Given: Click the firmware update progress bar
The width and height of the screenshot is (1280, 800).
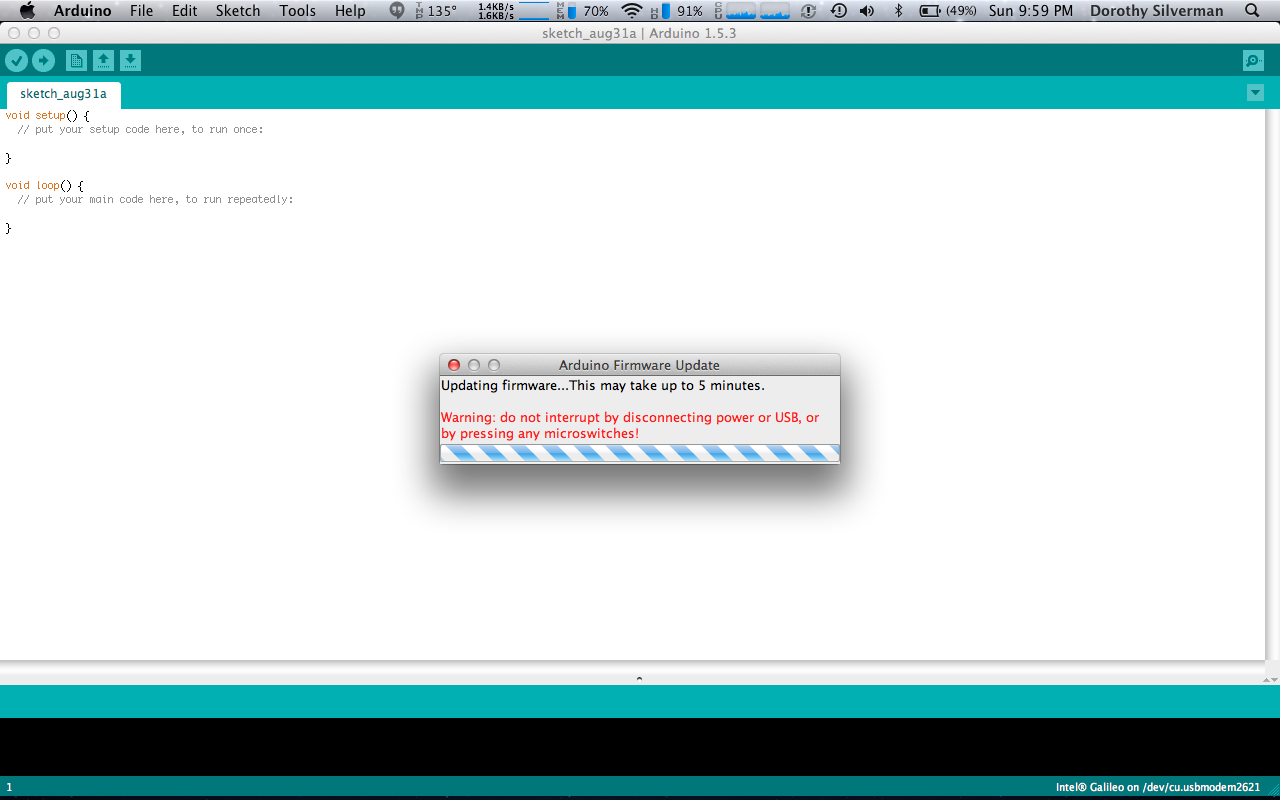Looking at the screenshot, I should 640,453.
